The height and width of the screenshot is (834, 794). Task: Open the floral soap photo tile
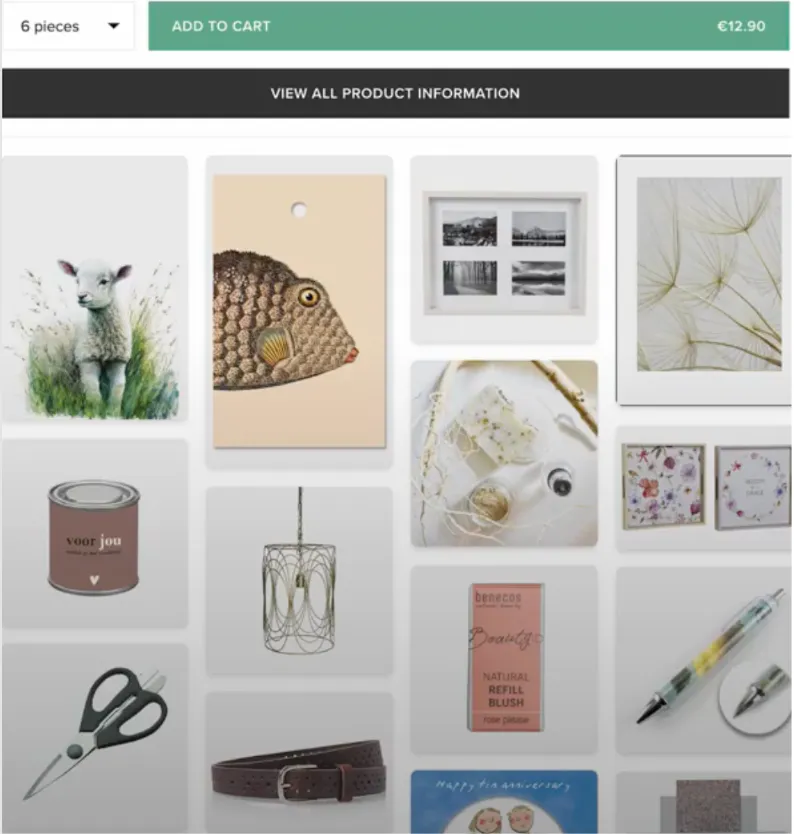click(504, 454)
